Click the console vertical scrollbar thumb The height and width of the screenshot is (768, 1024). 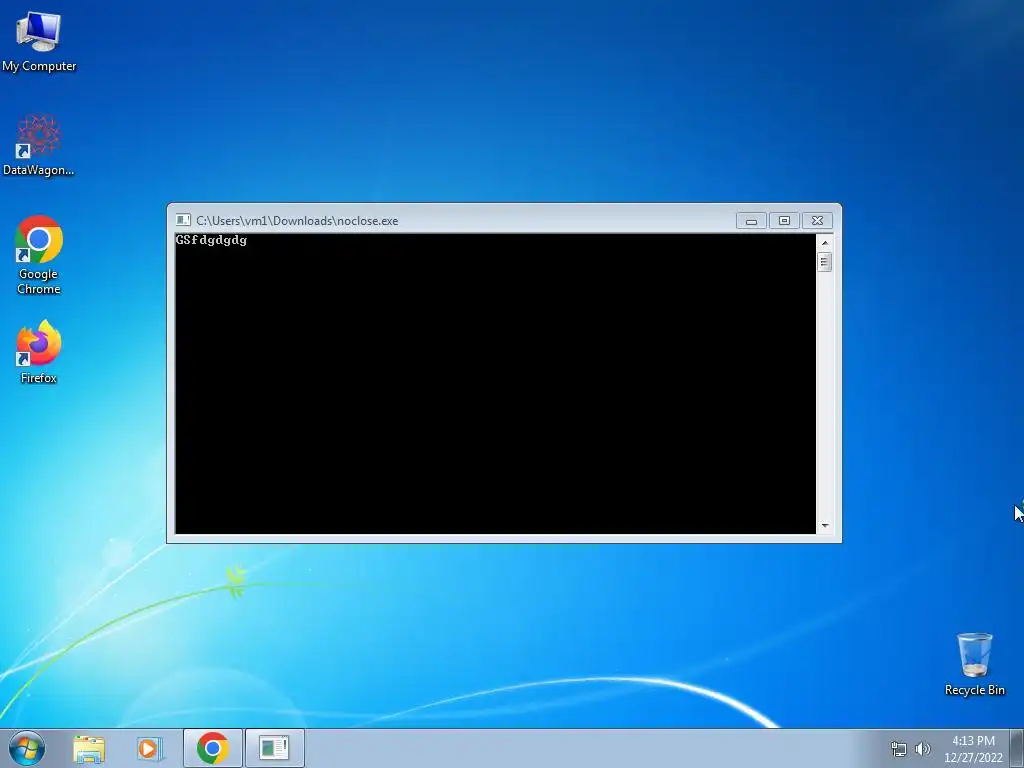pyautogui.click(x=825, y=262)
